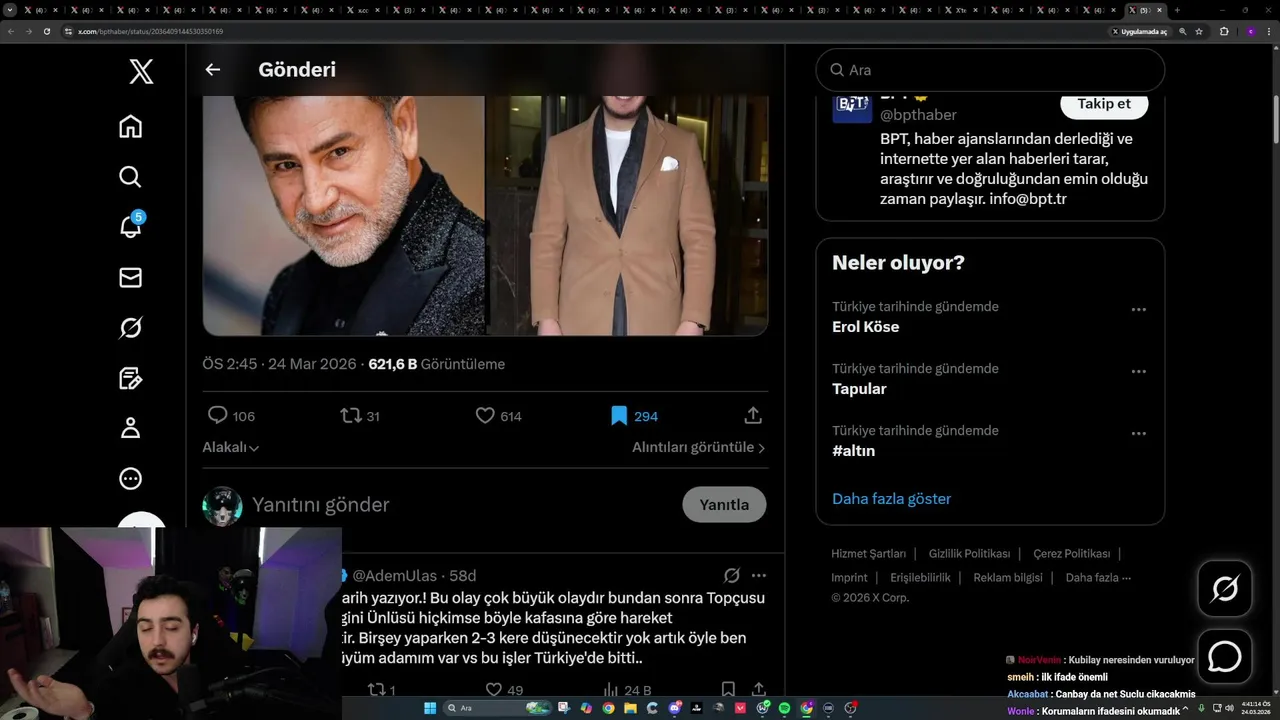Go back using the Gönderi arrow

212,70
